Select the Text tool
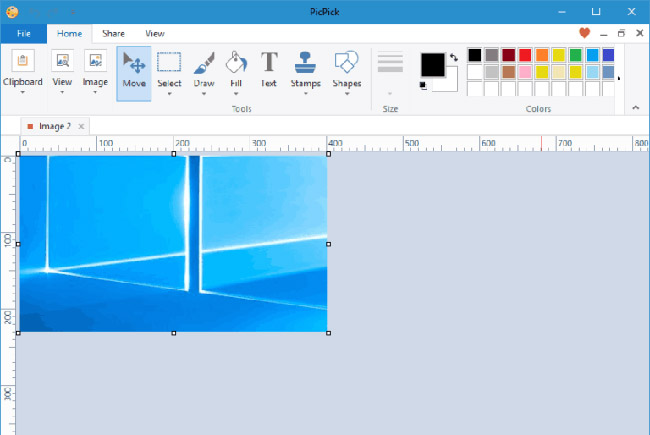Screen dimensions: 650x435 pyautogui.click(x=269, y=62)
